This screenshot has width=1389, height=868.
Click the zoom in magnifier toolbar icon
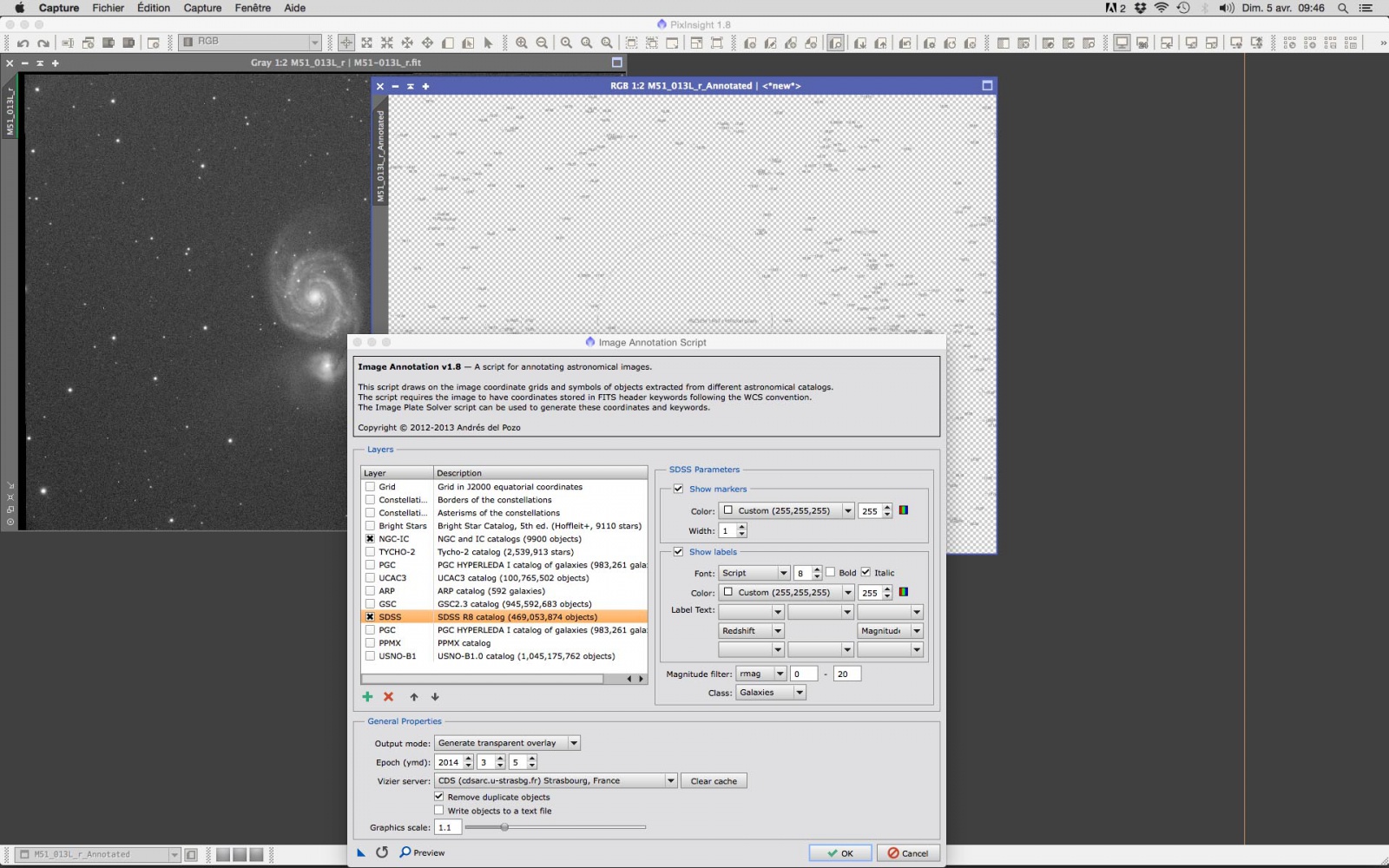(521, 43)
